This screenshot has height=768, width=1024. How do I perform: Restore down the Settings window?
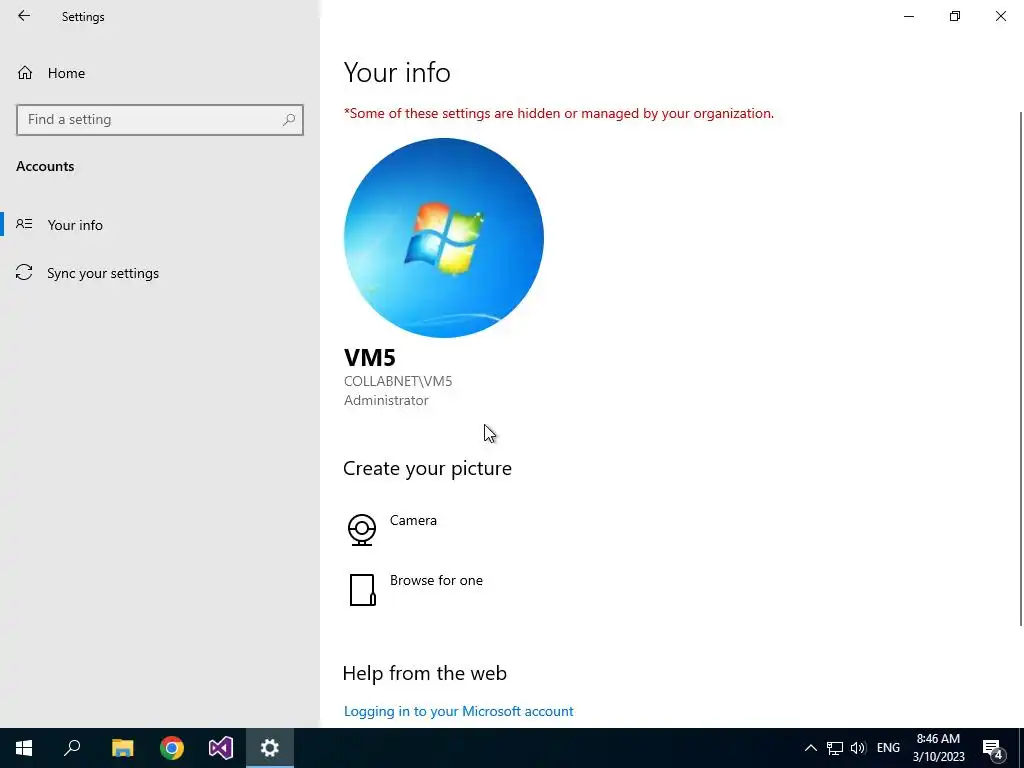pos(955,16)
